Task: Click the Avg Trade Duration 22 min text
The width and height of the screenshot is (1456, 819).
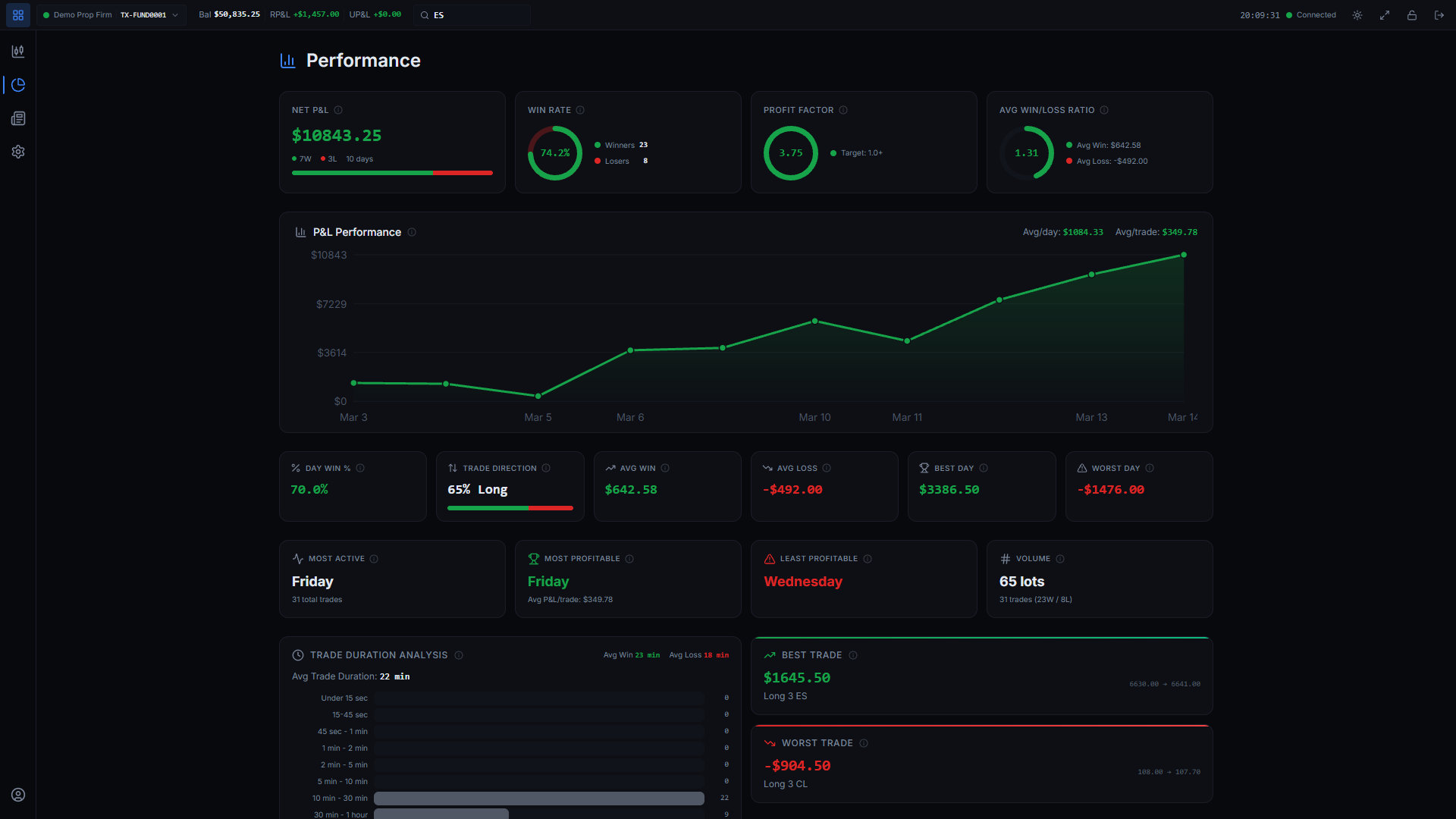Action: click(x=350, y=676)
